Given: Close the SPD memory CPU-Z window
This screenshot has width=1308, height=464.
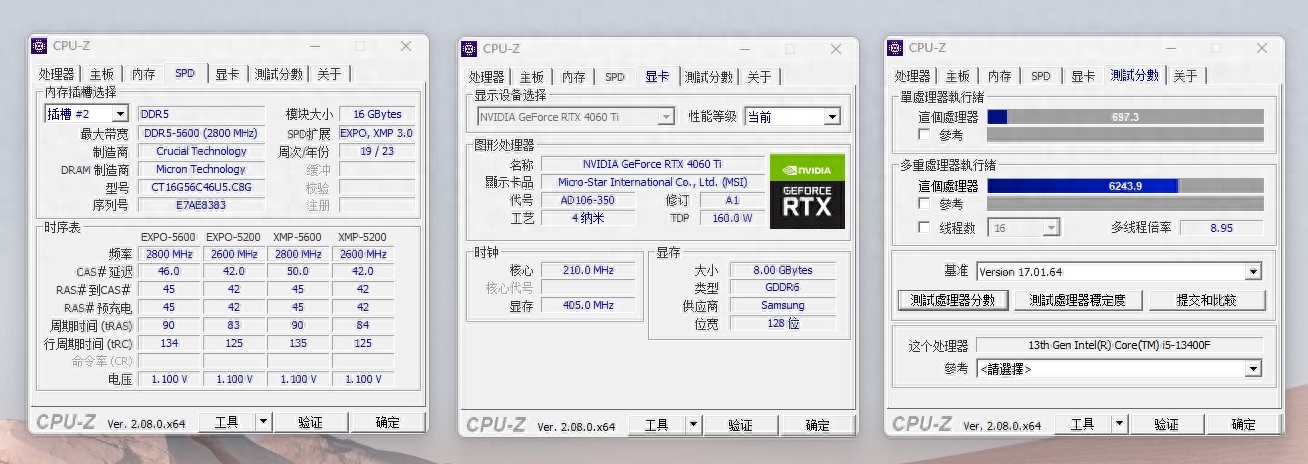Looking at the screenshot, I should click(406, 46).
